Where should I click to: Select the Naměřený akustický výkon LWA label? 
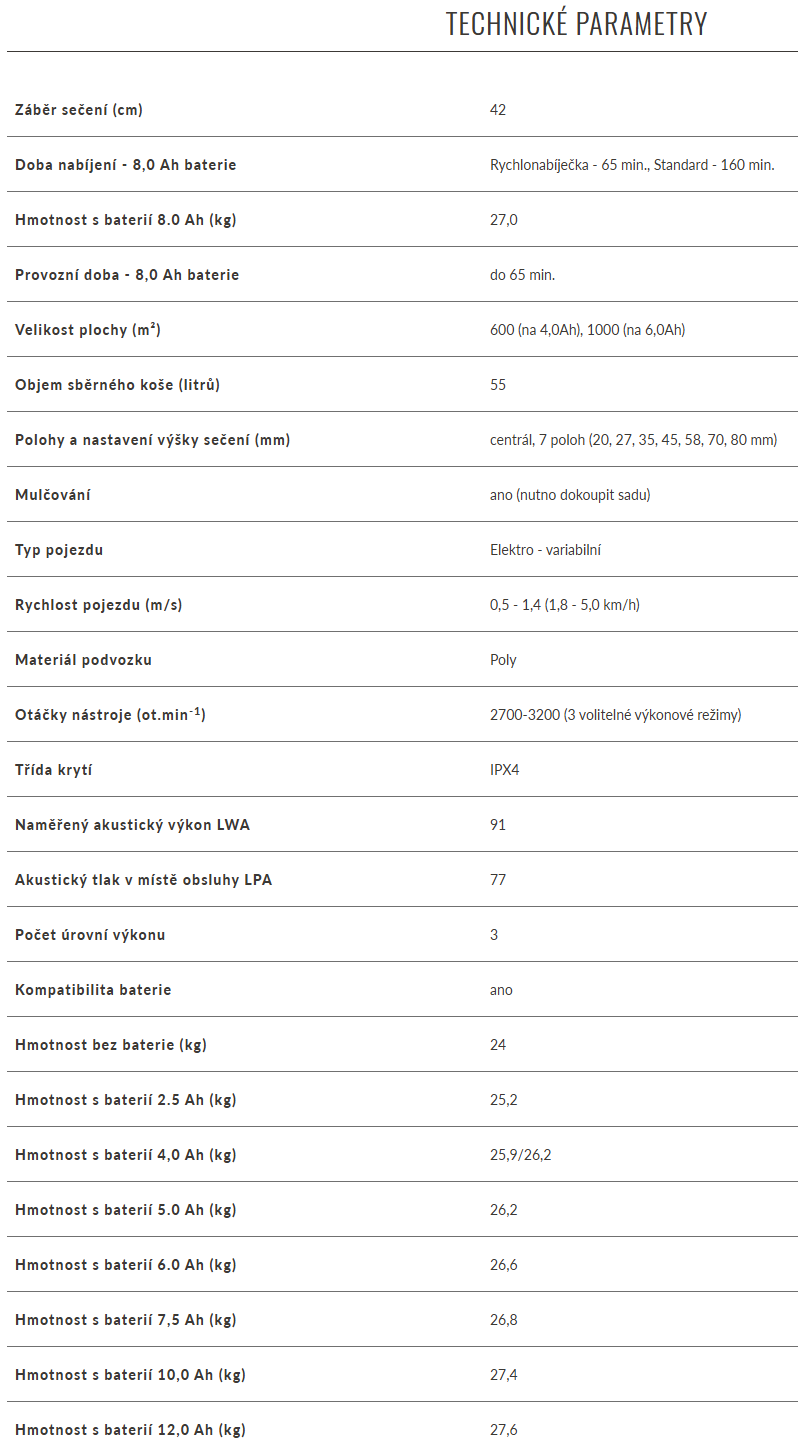click(133, 825)
